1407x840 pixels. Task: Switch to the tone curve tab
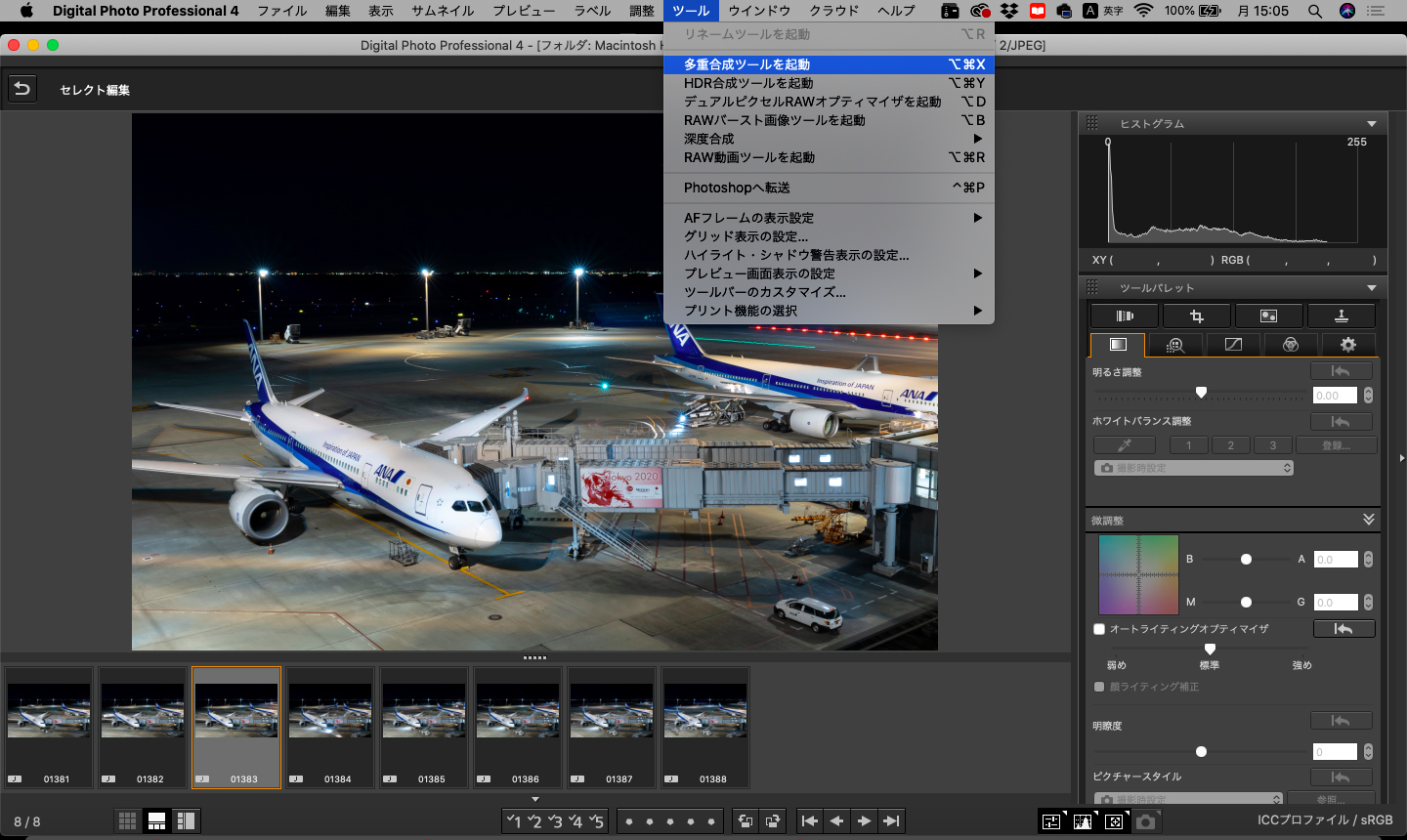pyautogui.click(x=1233, y=345)
